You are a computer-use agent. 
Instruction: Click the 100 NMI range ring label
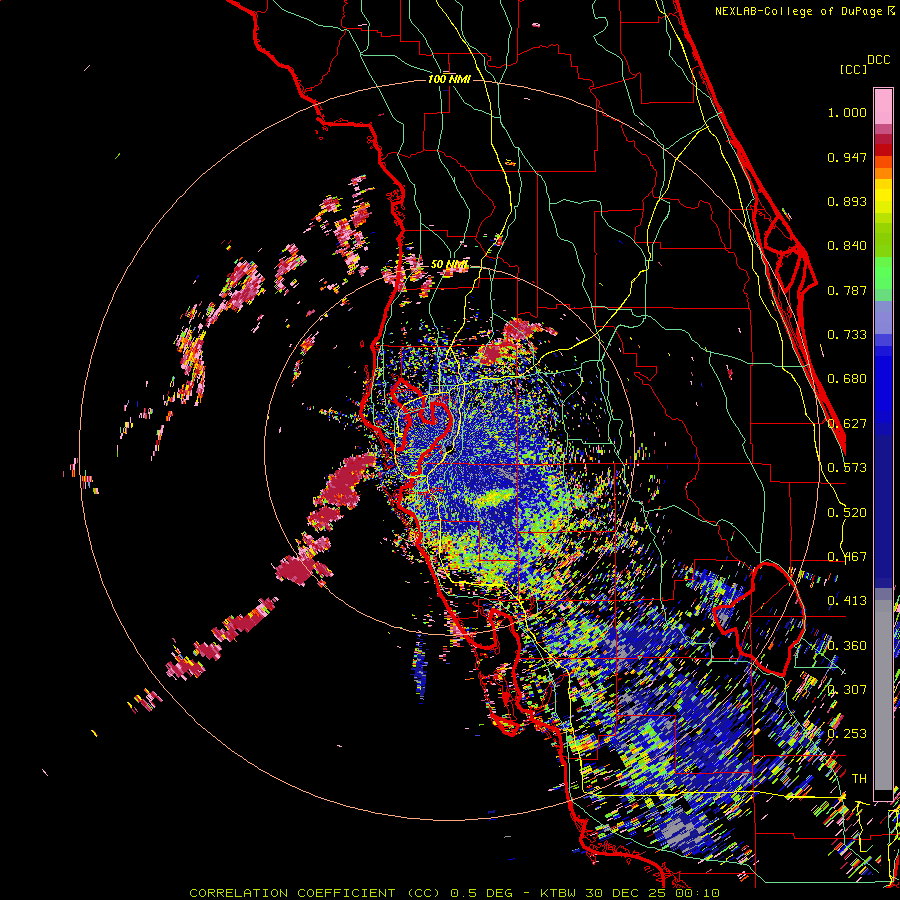pyautogui.click(x=449, y=79)
